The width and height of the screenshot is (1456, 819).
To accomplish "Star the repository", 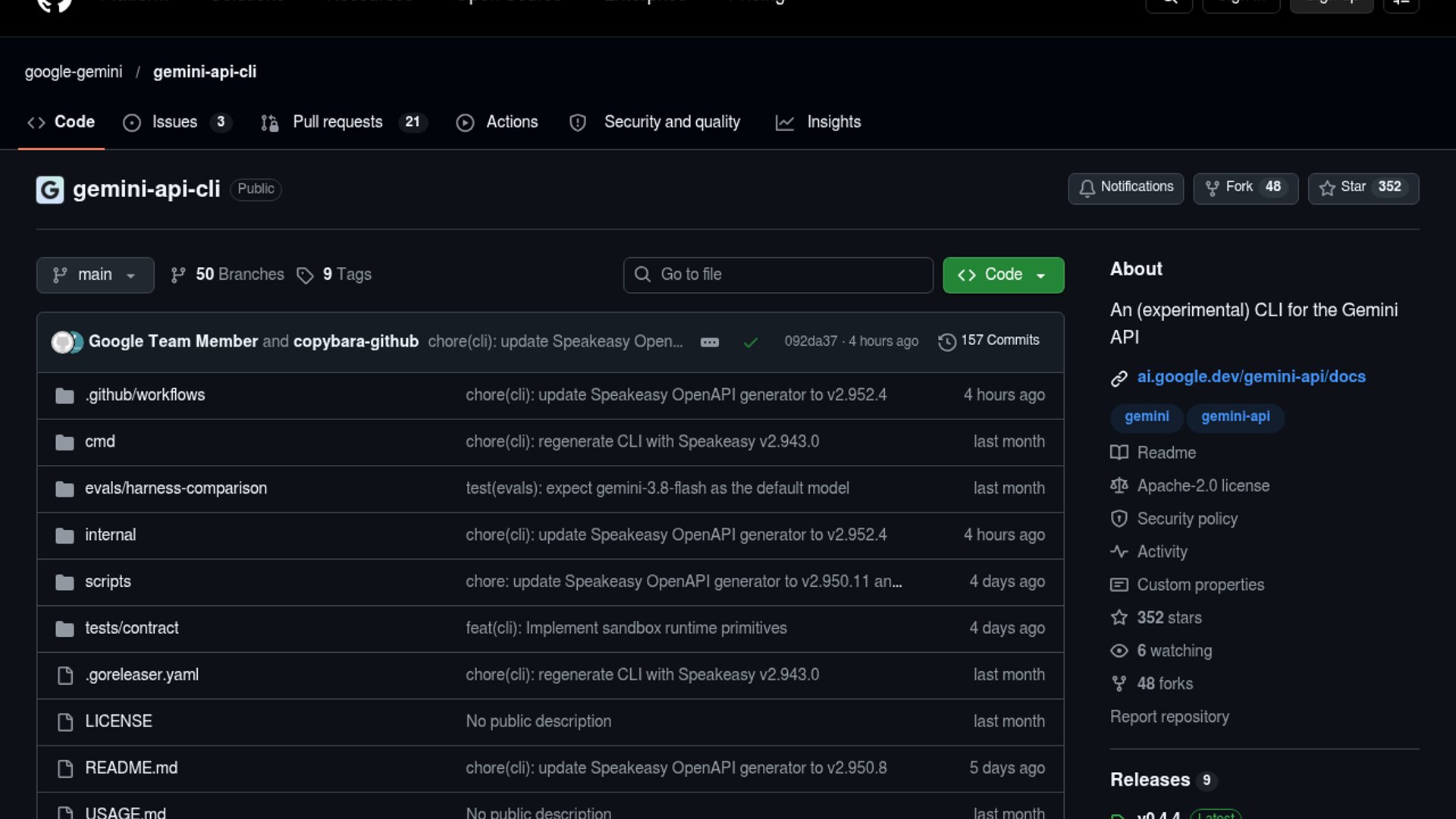I will click(1363, 188).
